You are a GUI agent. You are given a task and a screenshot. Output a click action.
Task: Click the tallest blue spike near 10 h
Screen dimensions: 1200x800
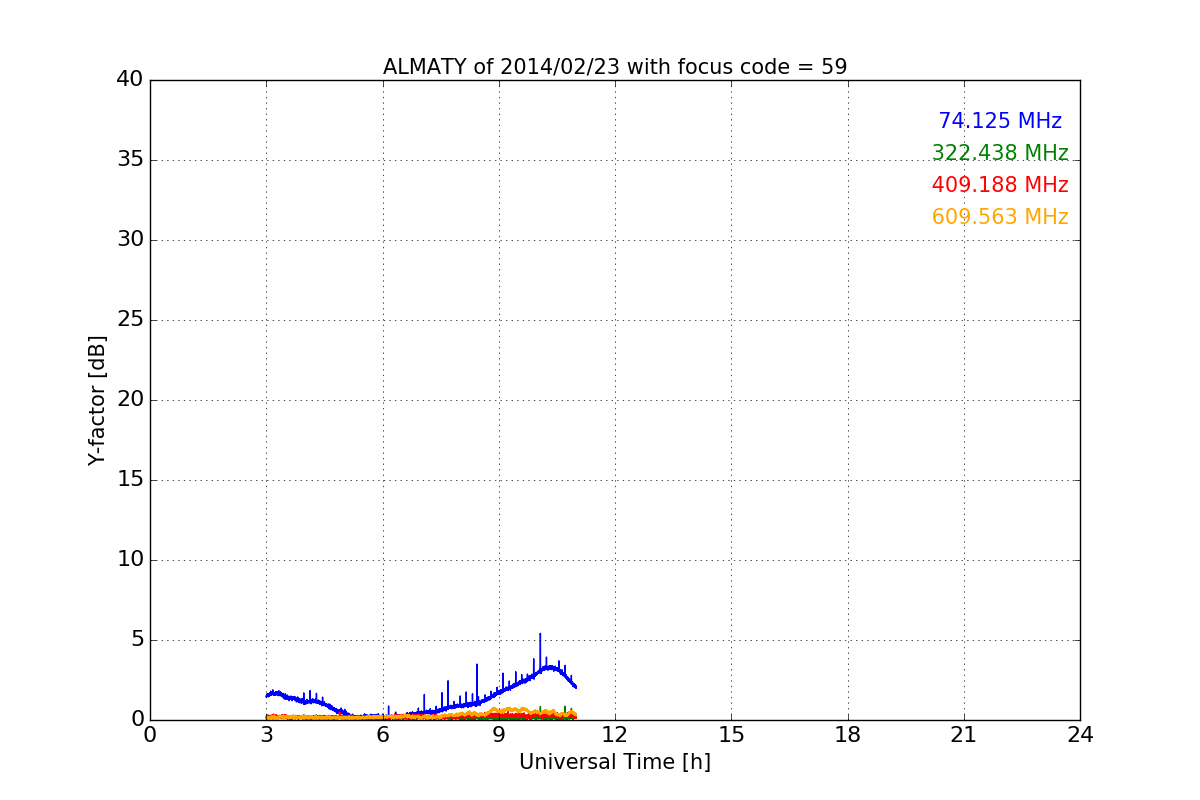click(x=540, y=650)
